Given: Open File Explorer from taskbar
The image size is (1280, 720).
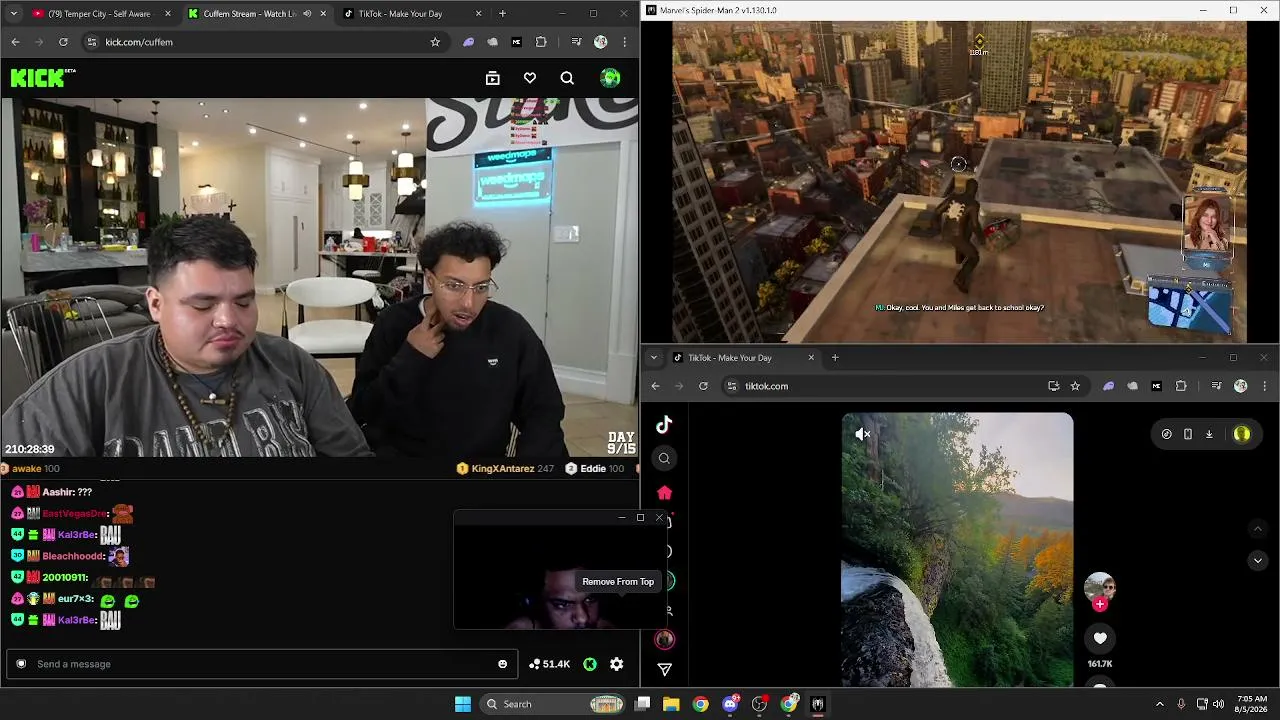Looking at the screenshot, I should click(x=671, y=704).
